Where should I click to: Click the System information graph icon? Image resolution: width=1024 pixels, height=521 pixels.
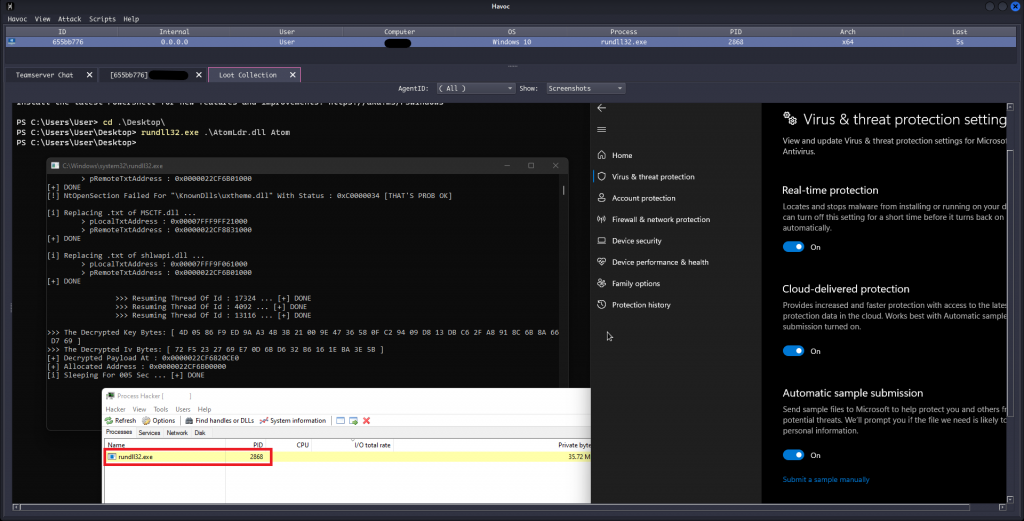[264, 420]
